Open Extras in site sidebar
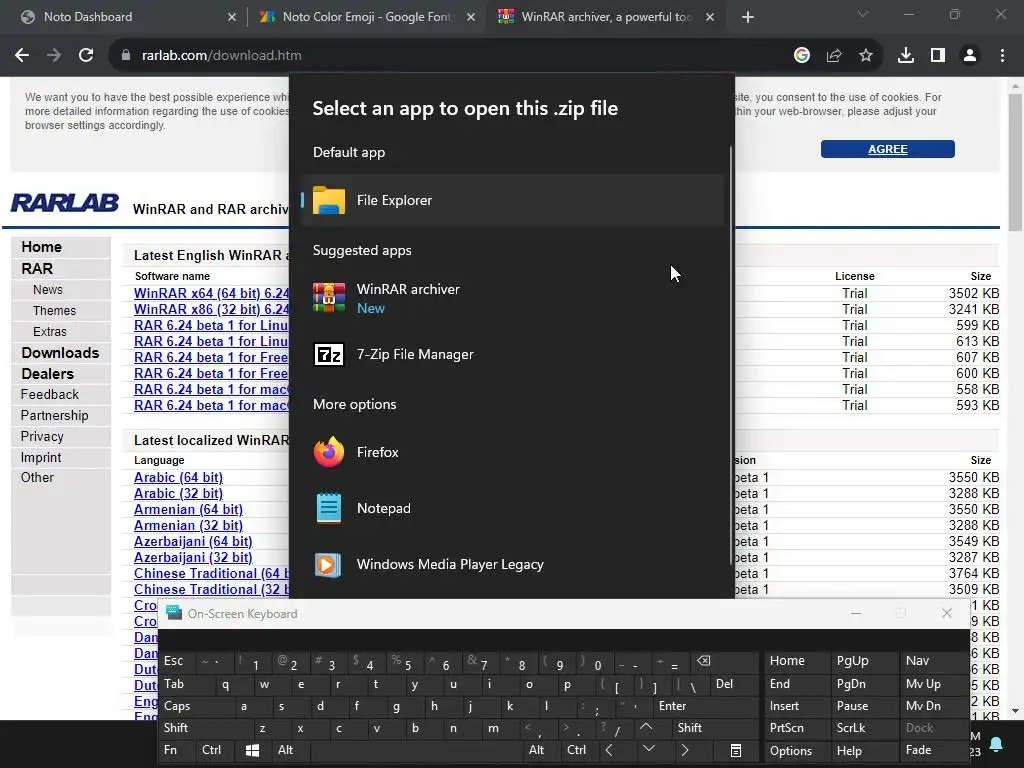 click(x=50, y=332)
